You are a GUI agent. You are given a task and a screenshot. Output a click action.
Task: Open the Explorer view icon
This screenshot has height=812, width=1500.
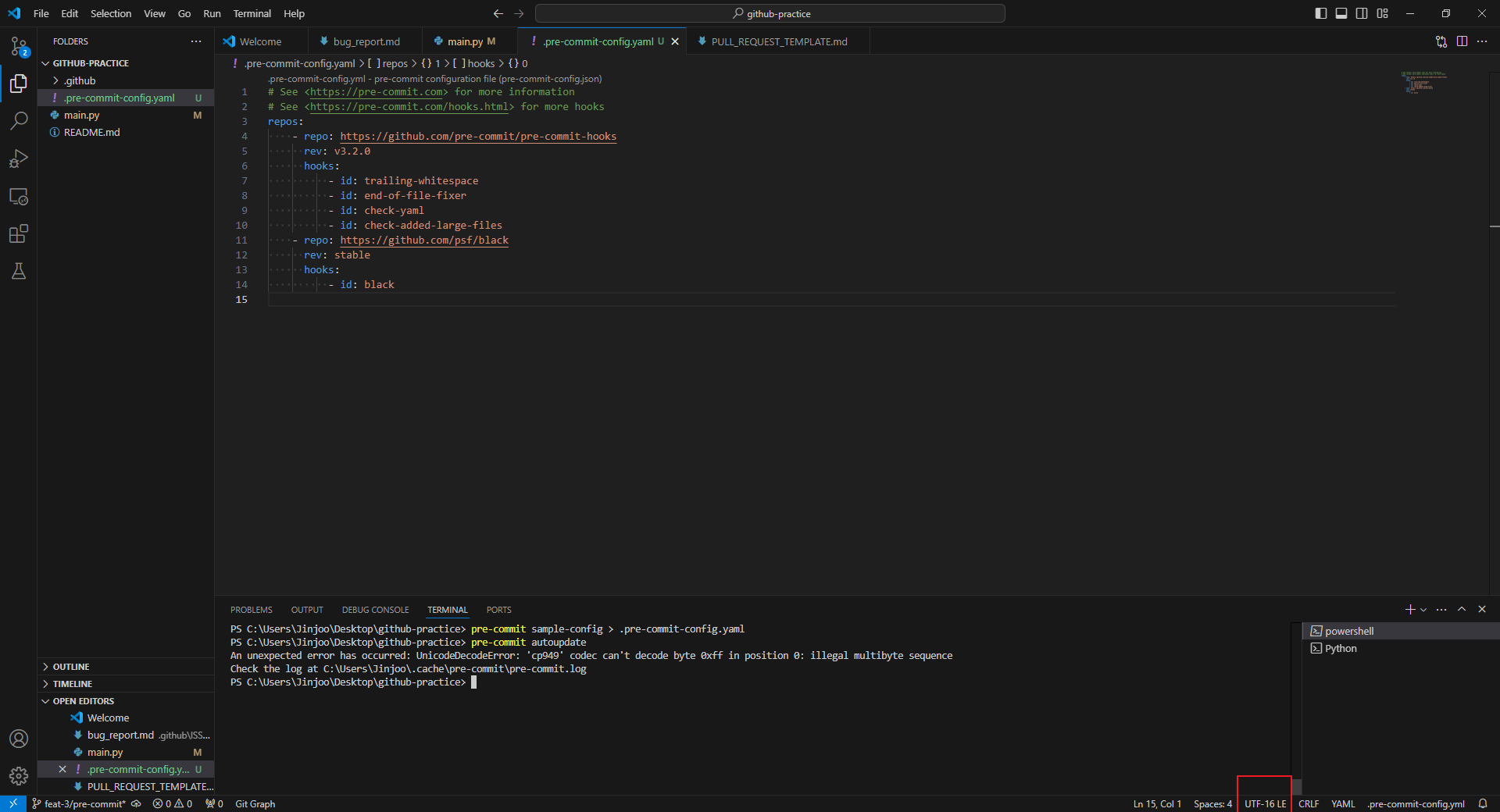coord(19,84)
